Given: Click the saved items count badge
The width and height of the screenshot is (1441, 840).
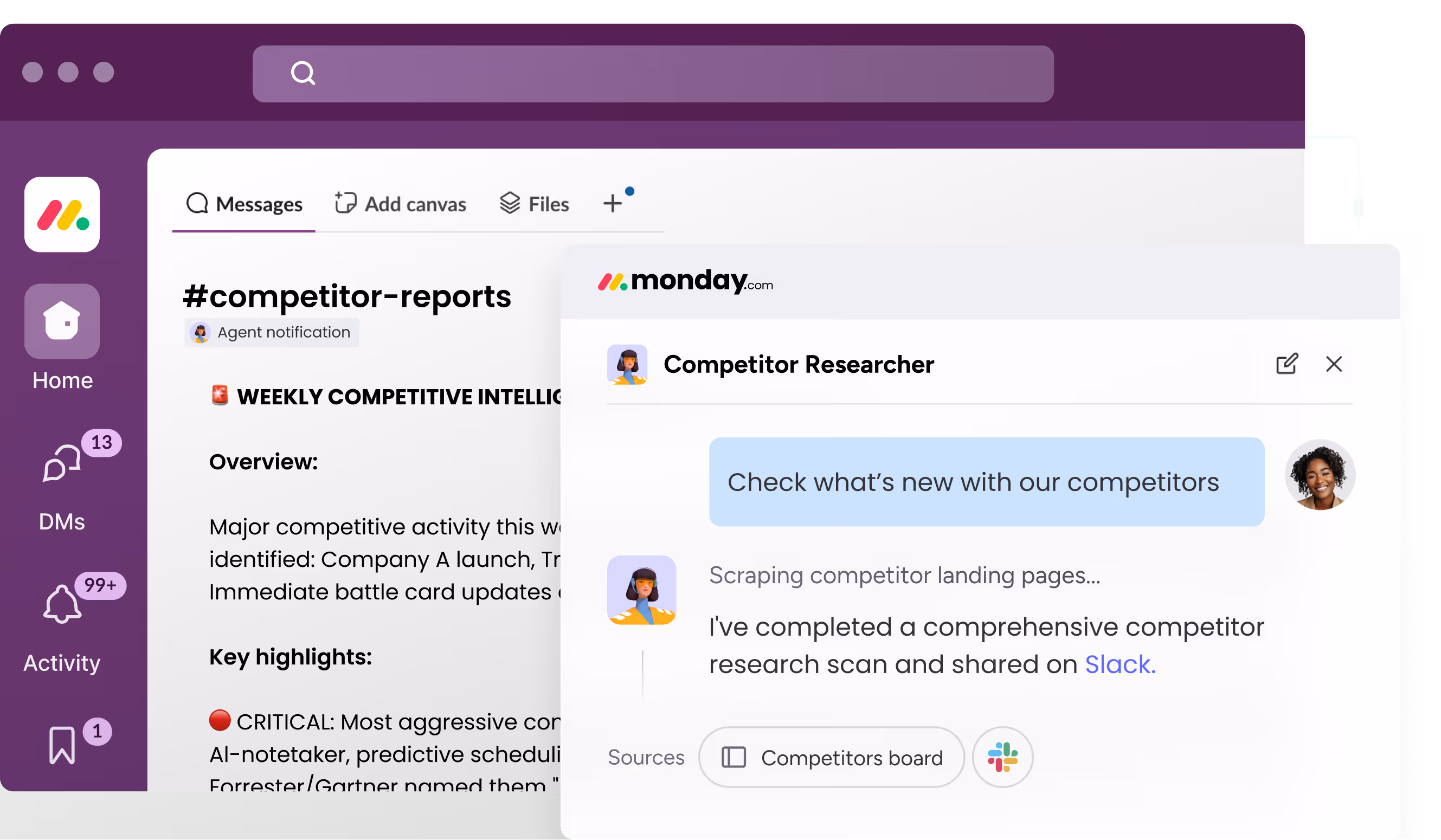Looking at the screenshot, I should 97,732.
